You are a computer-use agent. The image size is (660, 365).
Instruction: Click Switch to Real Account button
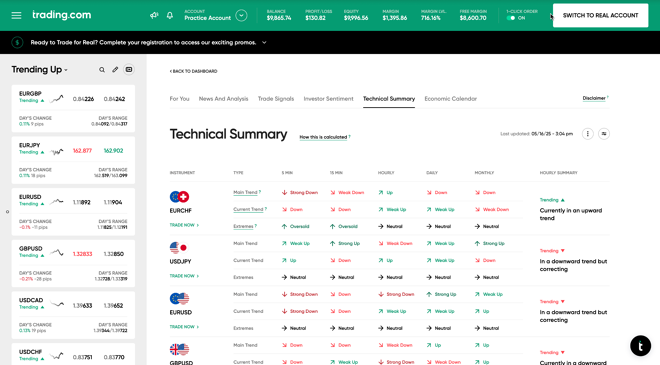click(x=600, y=16)
